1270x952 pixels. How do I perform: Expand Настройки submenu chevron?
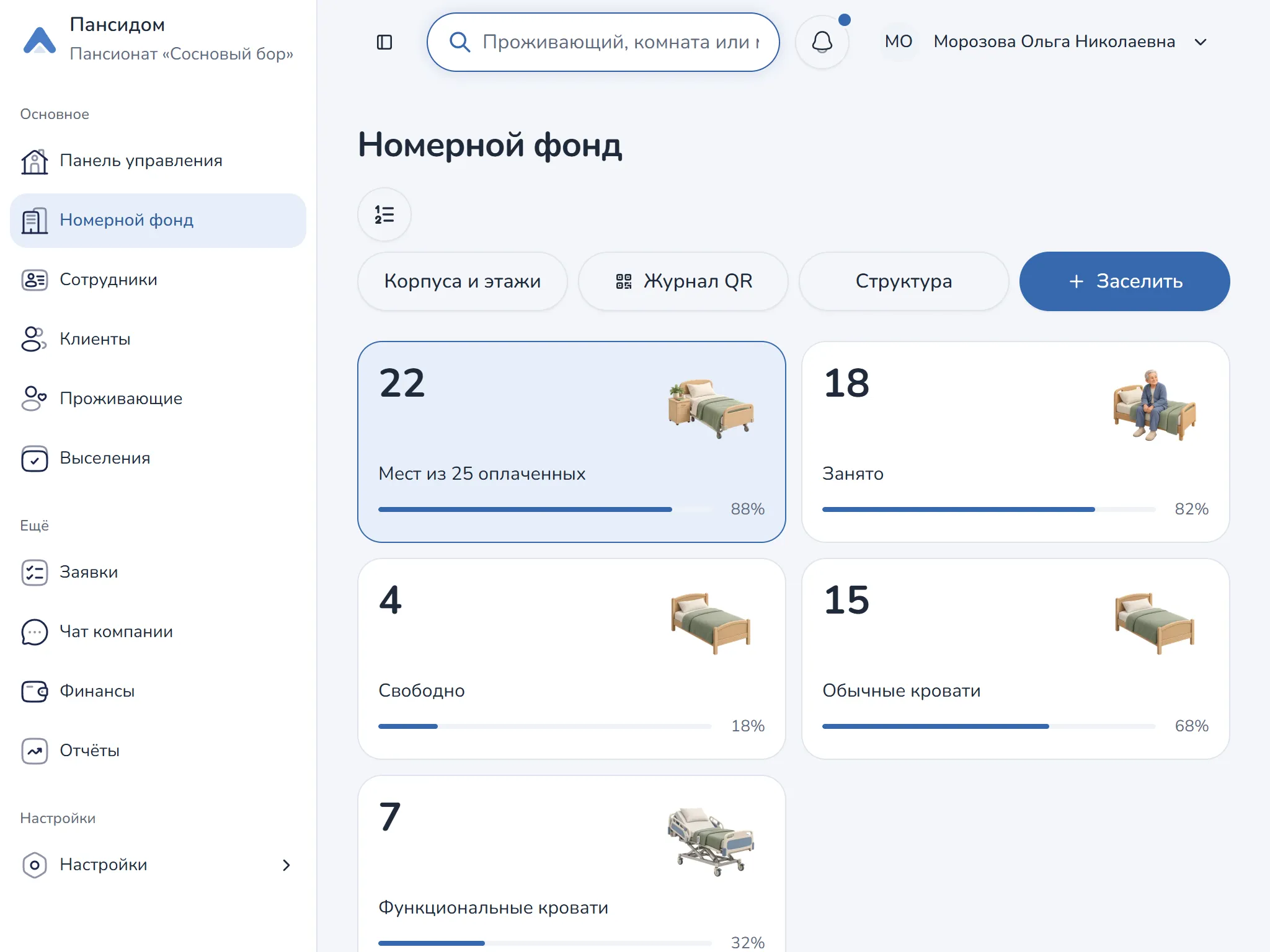tap(286, 865)
